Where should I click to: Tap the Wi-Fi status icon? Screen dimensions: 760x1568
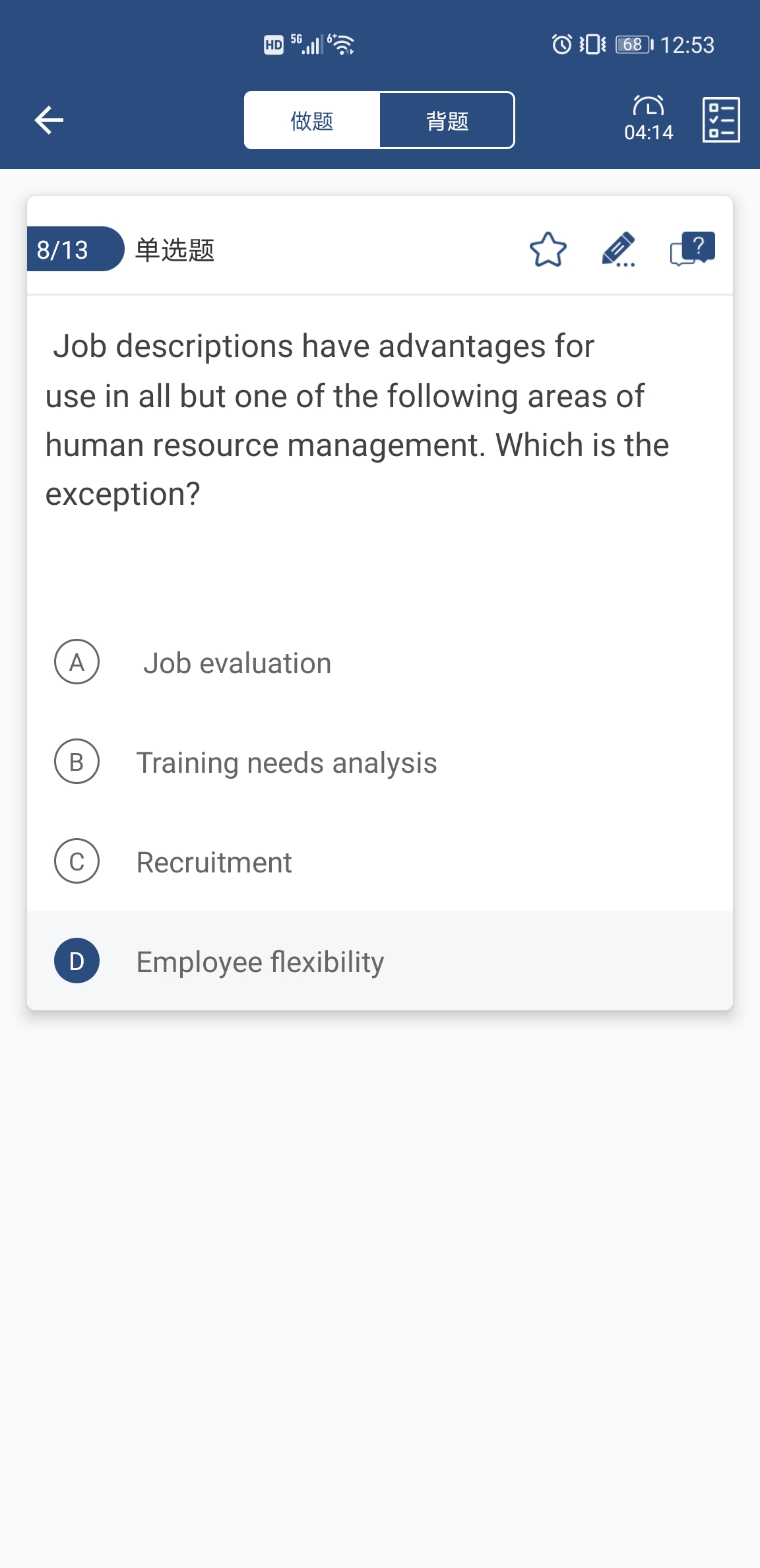[x=342, y=44]
